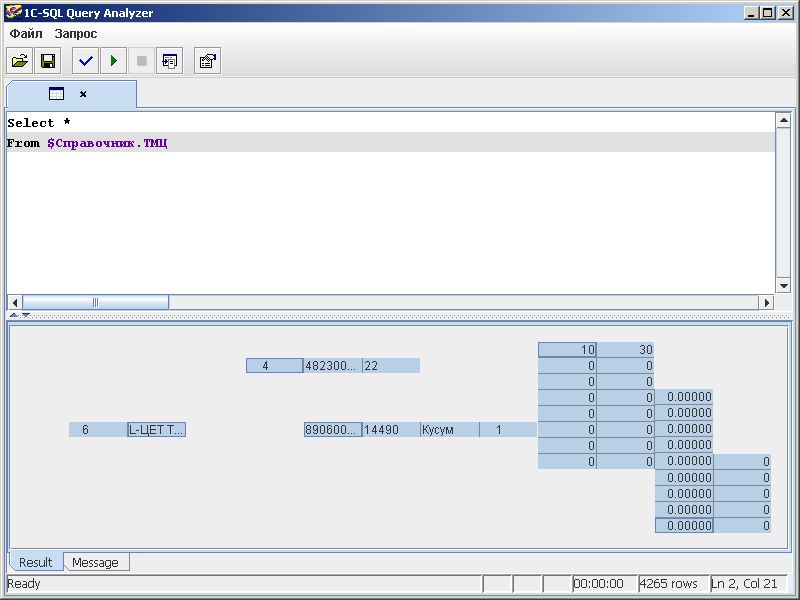The height and width of the screenshot is (600, 800).
Task: Click the editor horizontal scrollbar thumb
Action: 95,302
